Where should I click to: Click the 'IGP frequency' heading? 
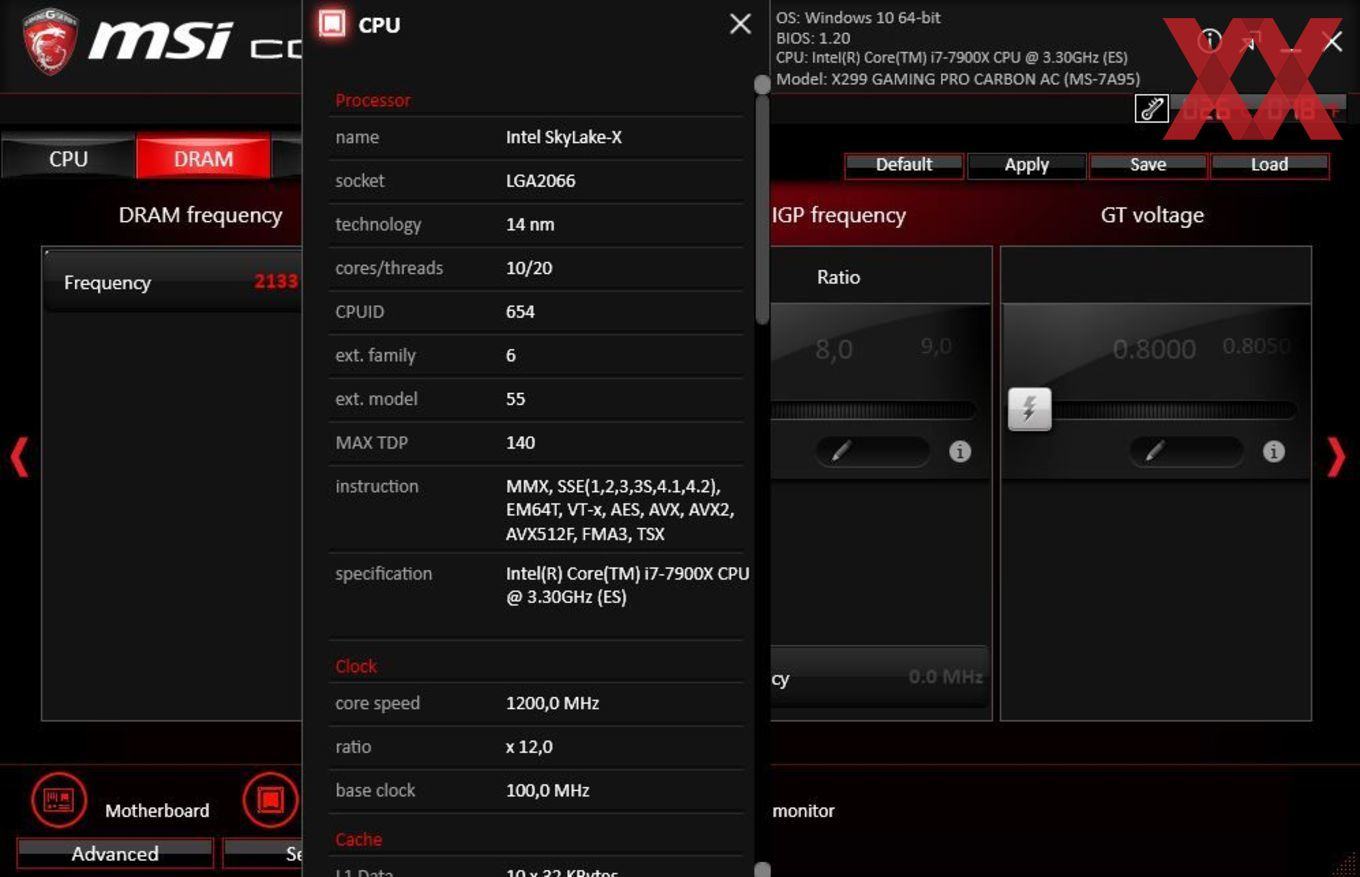[838, 215]
